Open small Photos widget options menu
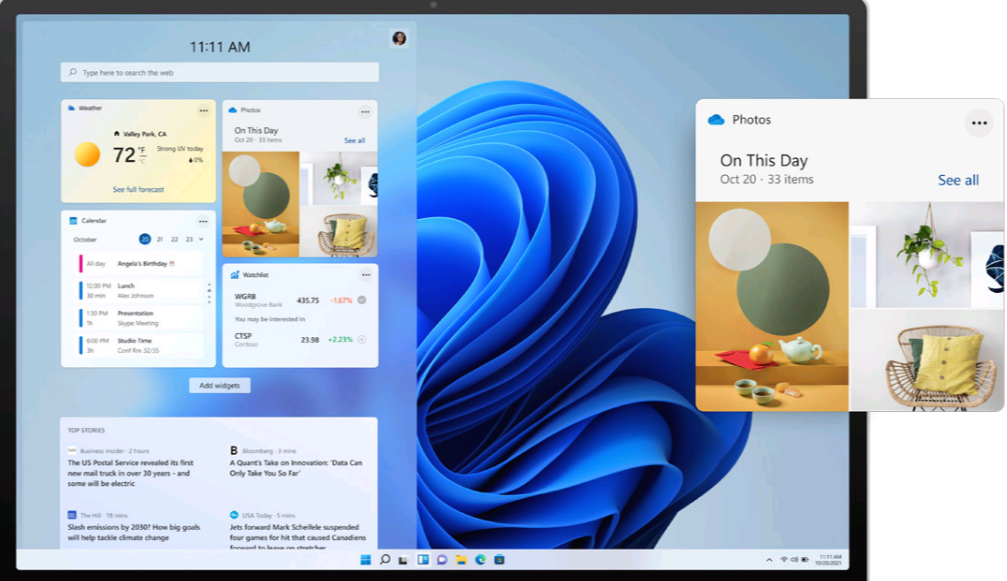The height and width of the screenshot is (581, 1007). tap(365, 112)
